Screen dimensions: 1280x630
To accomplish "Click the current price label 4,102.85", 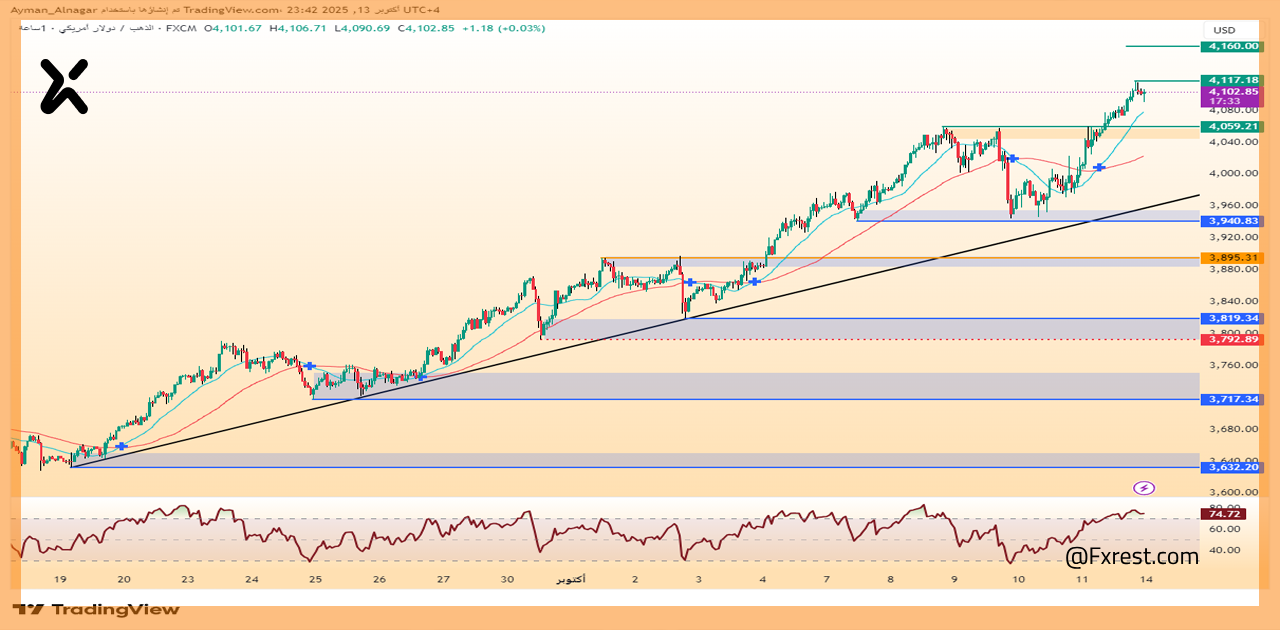I will [1233, 92].
